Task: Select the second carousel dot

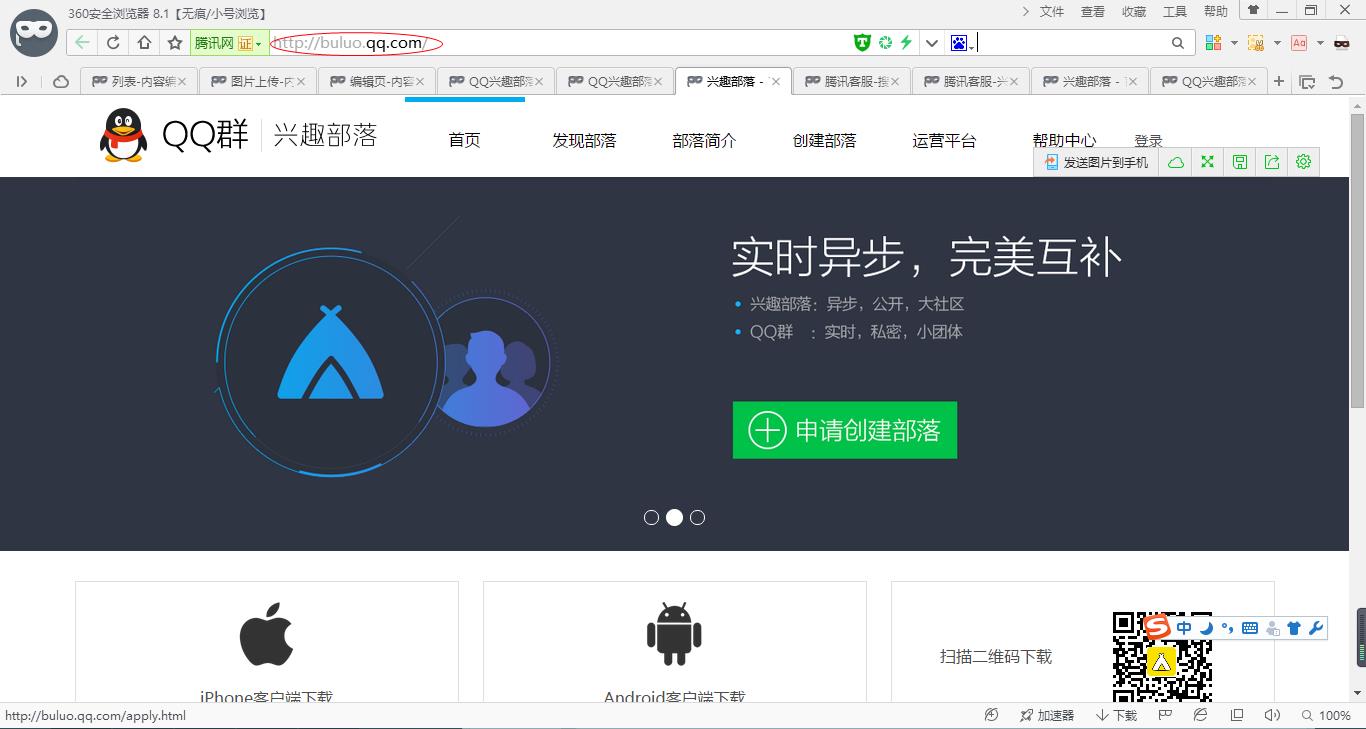Action: [x=675, y=517]
